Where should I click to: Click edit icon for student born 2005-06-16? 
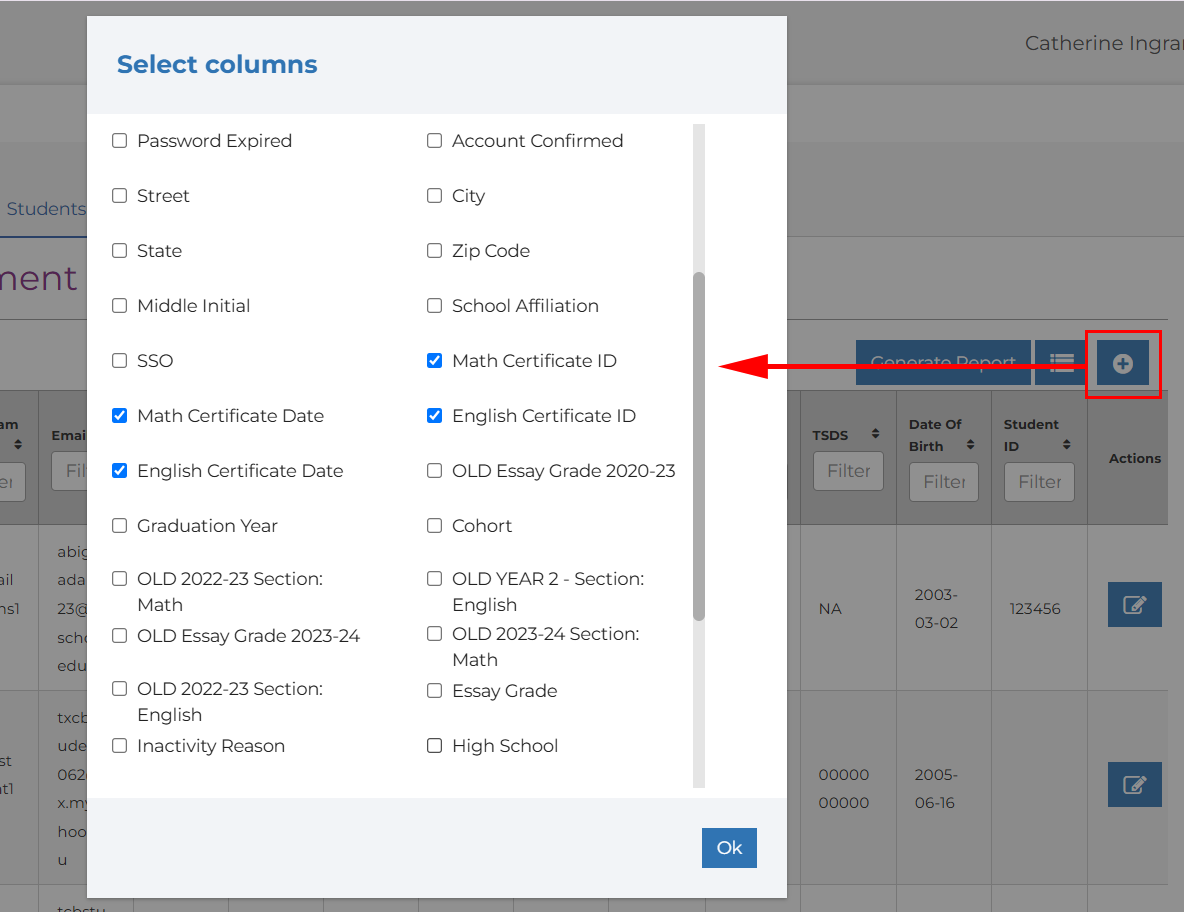(x=1134, y=784)
